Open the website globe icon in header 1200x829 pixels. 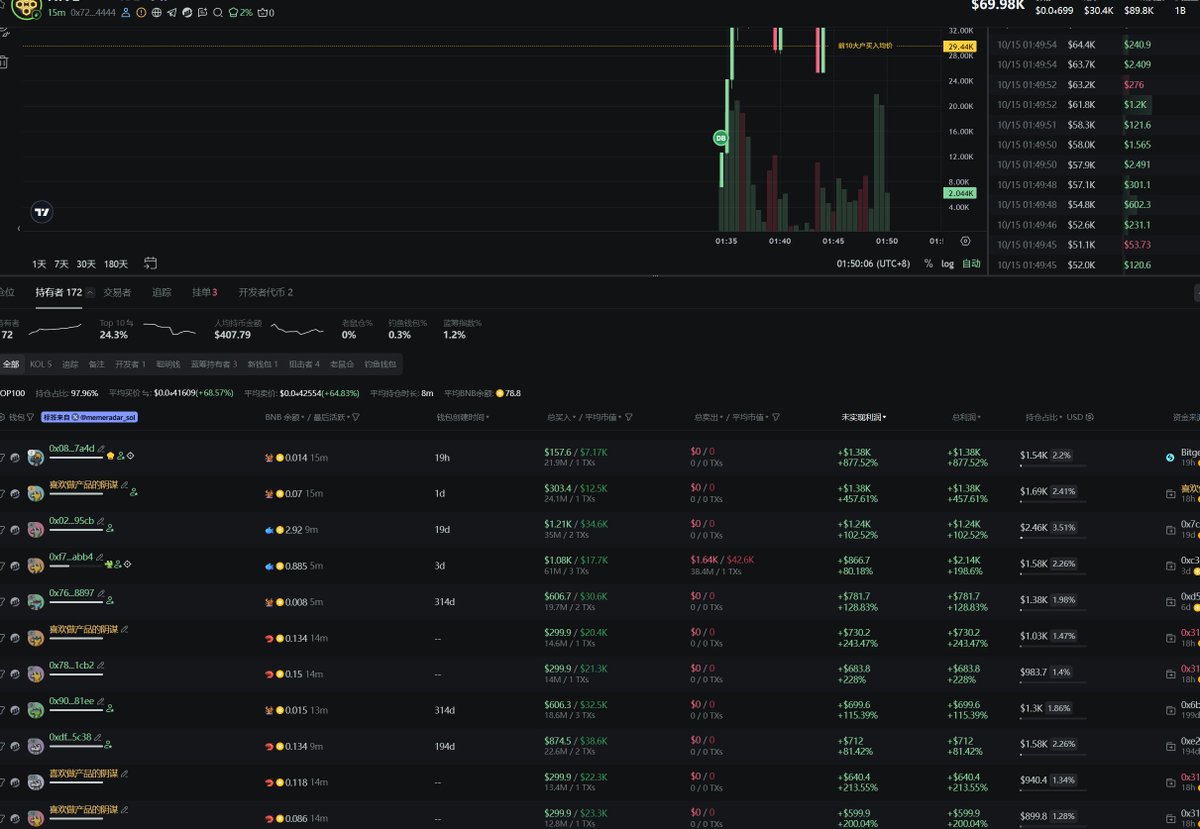pyautogui.click(x=156, y=13)
